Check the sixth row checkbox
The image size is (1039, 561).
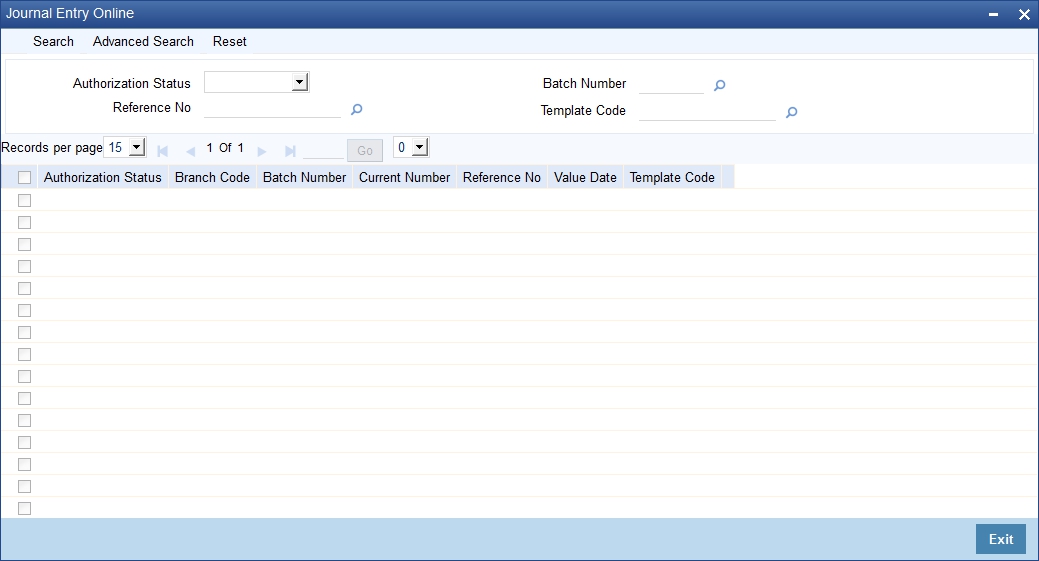click(25, 310)
